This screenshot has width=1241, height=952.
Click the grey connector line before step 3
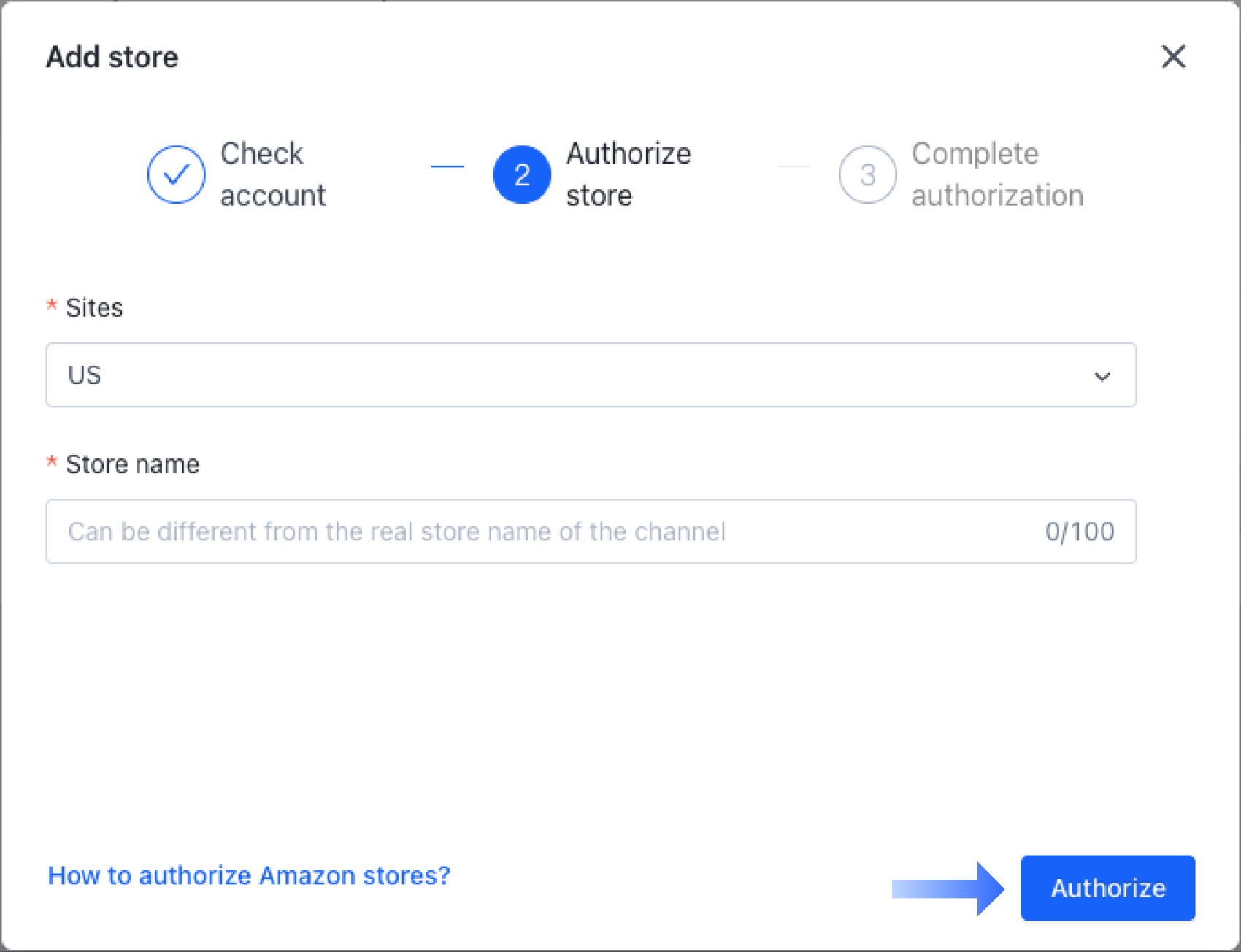[793, 166]
